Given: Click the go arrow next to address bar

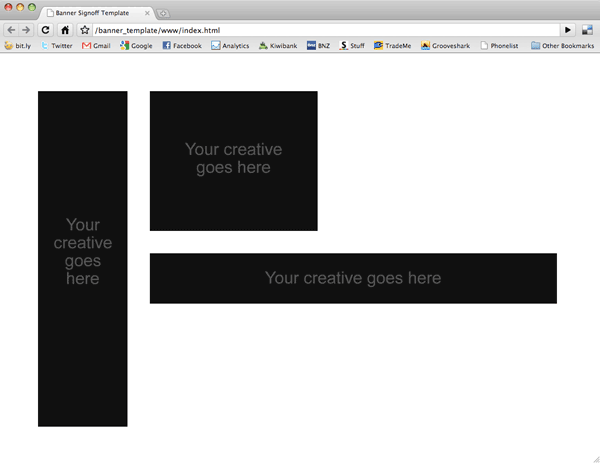Looking at the screenshot, I should (x=568, y=30).
